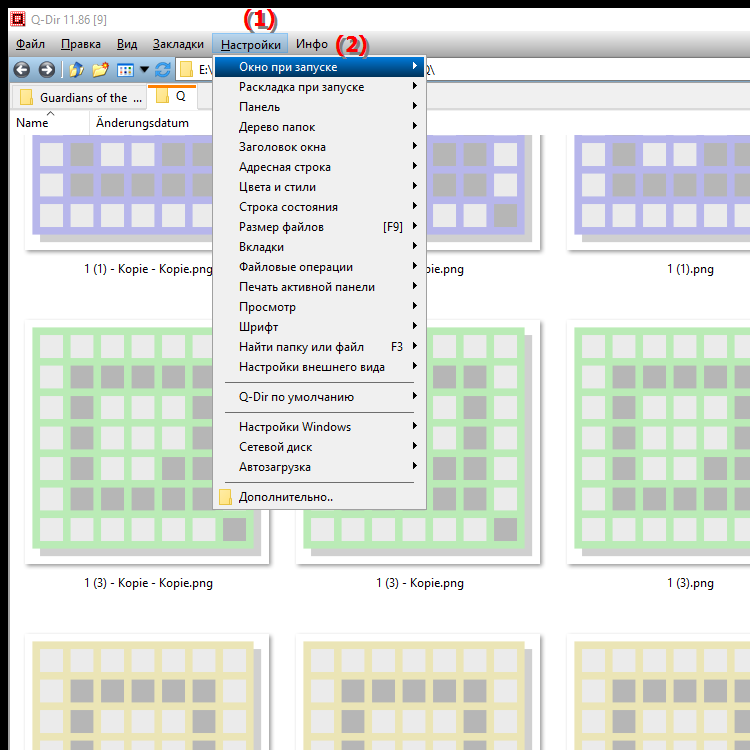This screenshot has height=750, width=750.
Task: Open Сетевой диск submenu
Action: pos(320,447)
